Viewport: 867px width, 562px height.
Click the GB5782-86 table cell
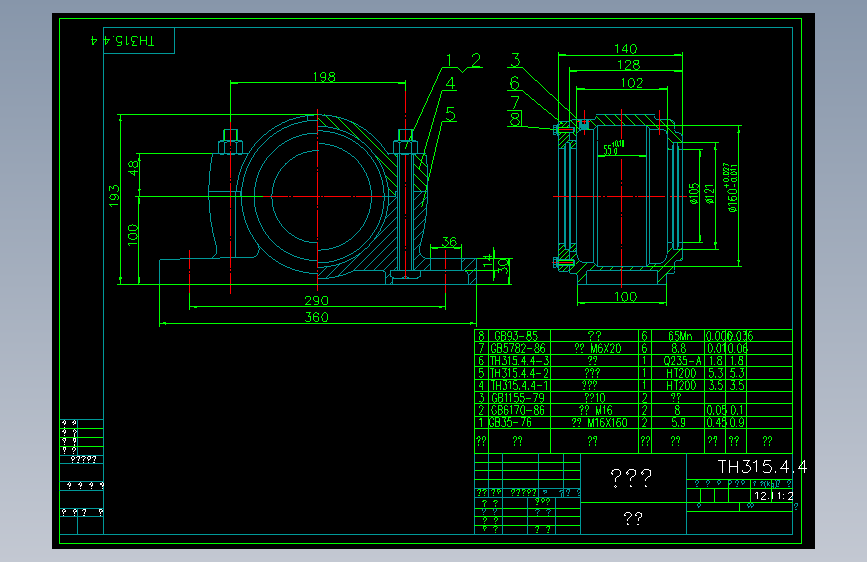[518, 348]
